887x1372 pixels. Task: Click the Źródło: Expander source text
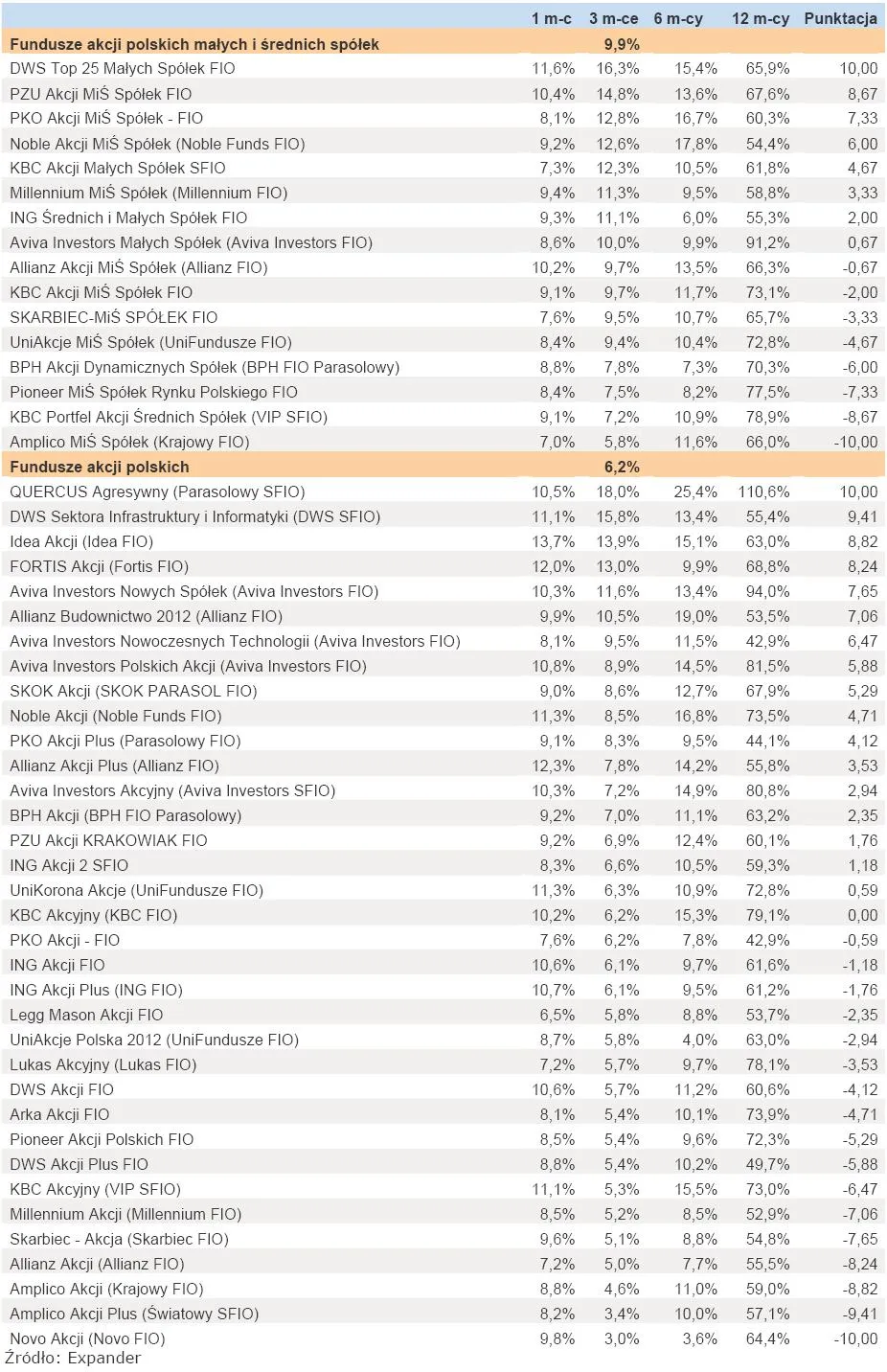click(x=73, y=1359)
